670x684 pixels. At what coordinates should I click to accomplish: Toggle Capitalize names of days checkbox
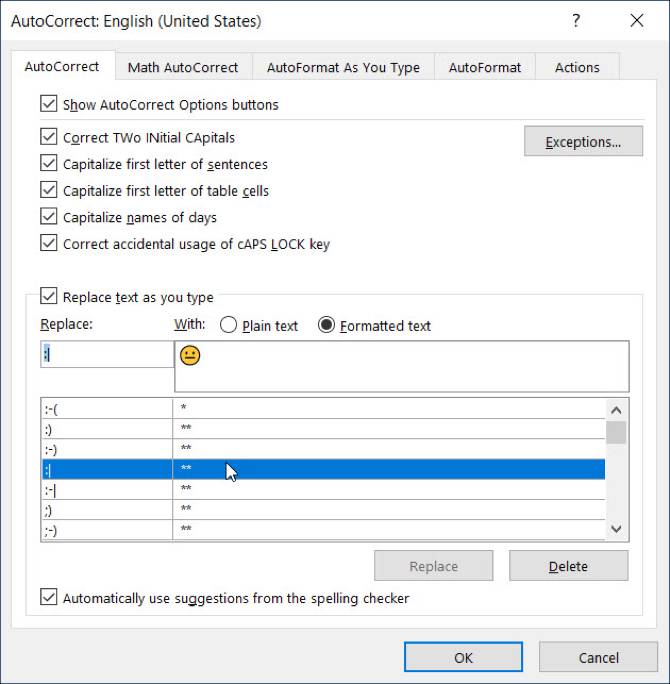(48, 216)
